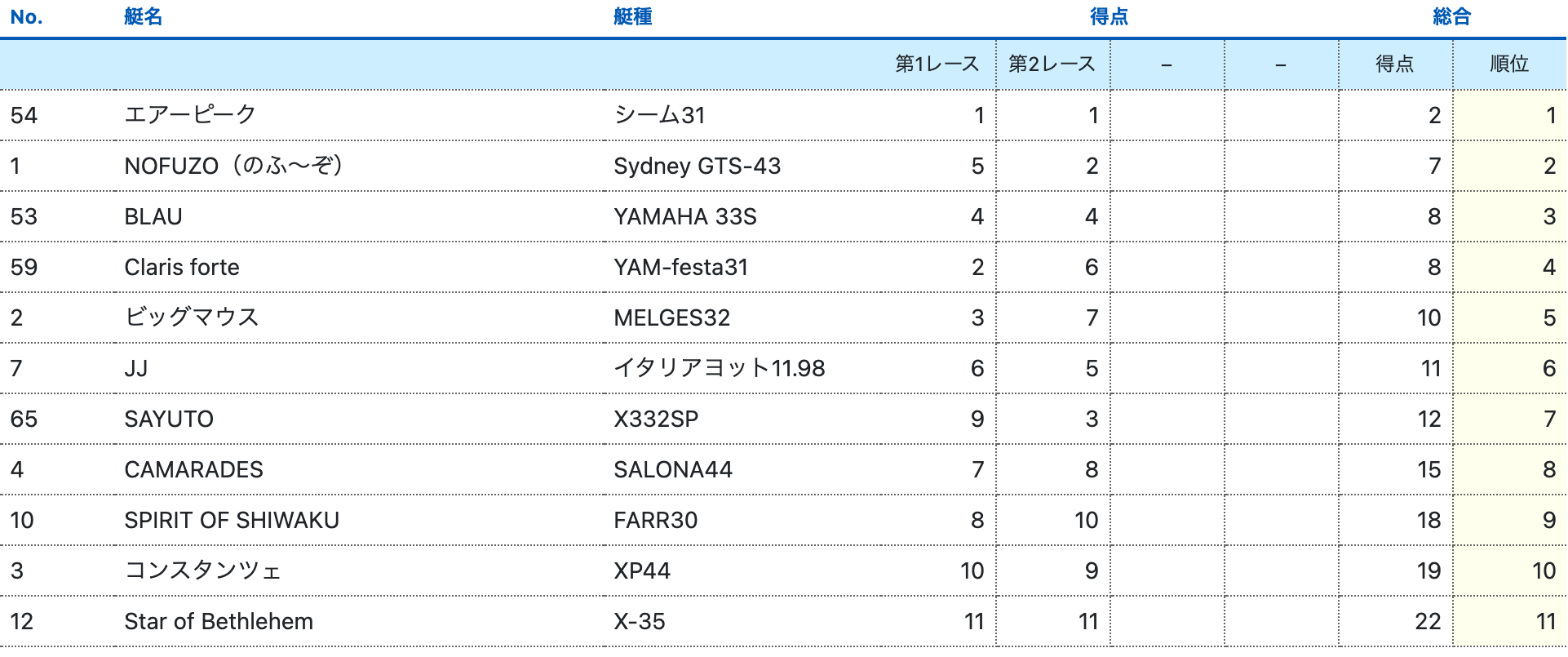Select the 第1レース sub-header

(937, 64)
